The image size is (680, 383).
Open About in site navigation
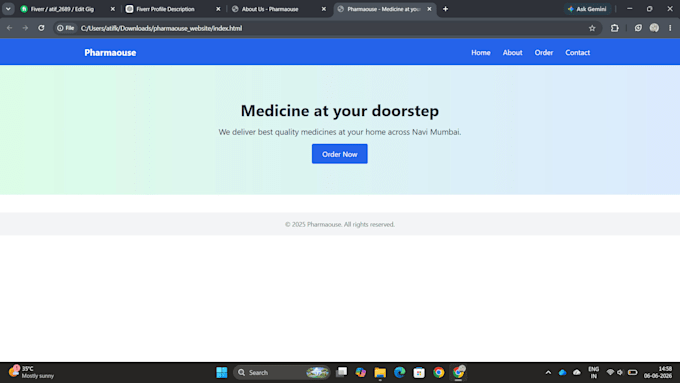point(512,52)
